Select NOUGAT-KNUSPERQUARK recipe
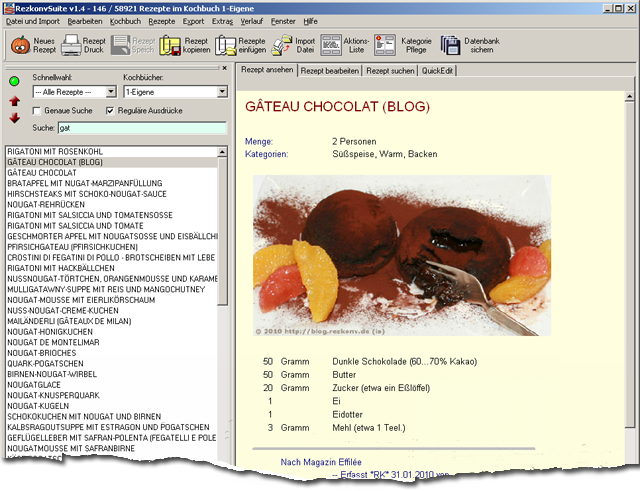 point(112,395)
